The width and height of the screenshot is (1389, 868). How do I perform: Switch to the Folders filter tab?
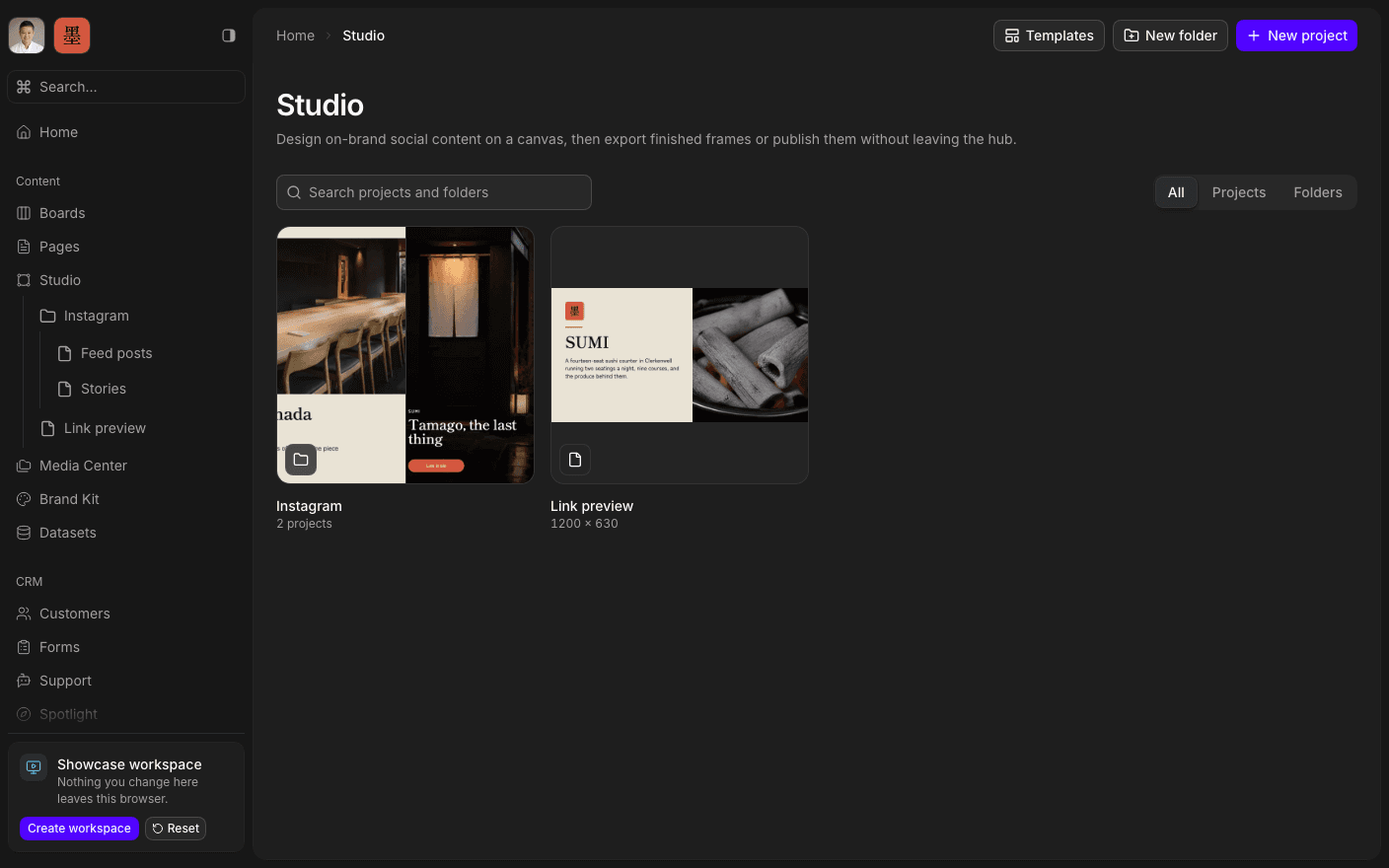pyautogui.click(x=1318, y=192)
